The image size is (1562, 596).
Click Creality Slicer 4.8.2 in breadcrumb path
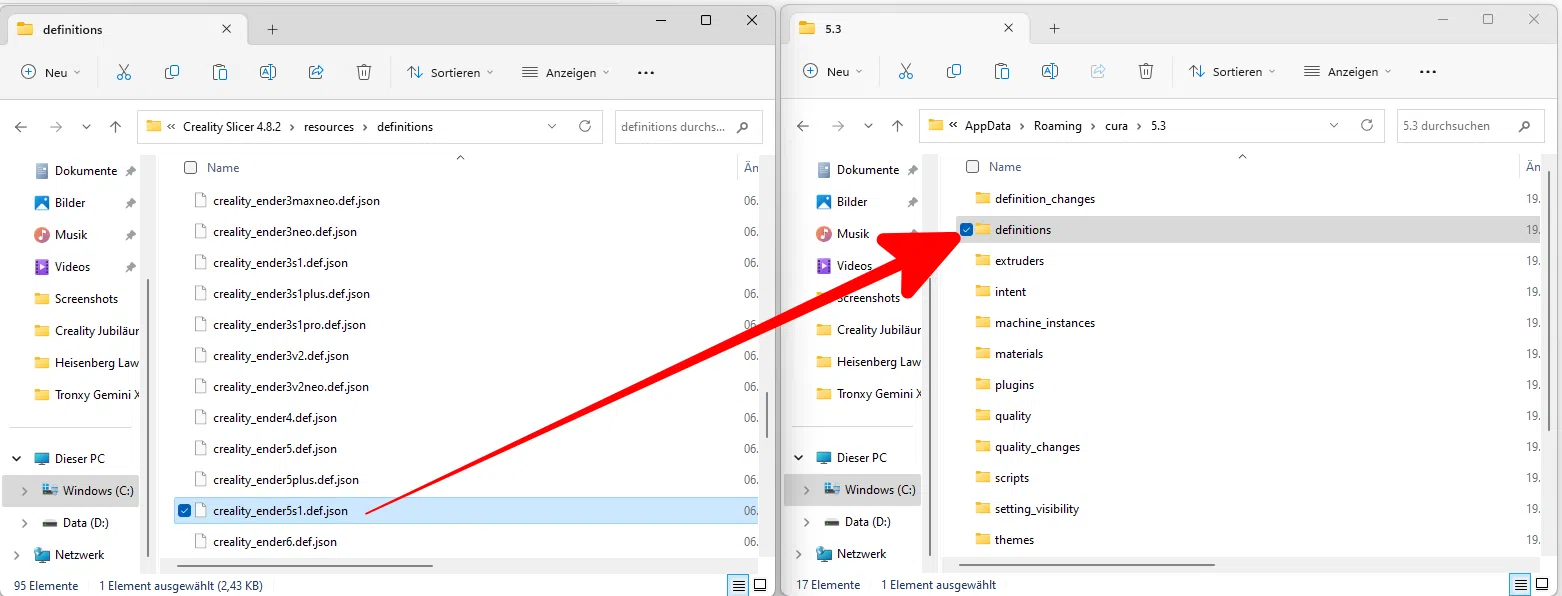point(232,127)
